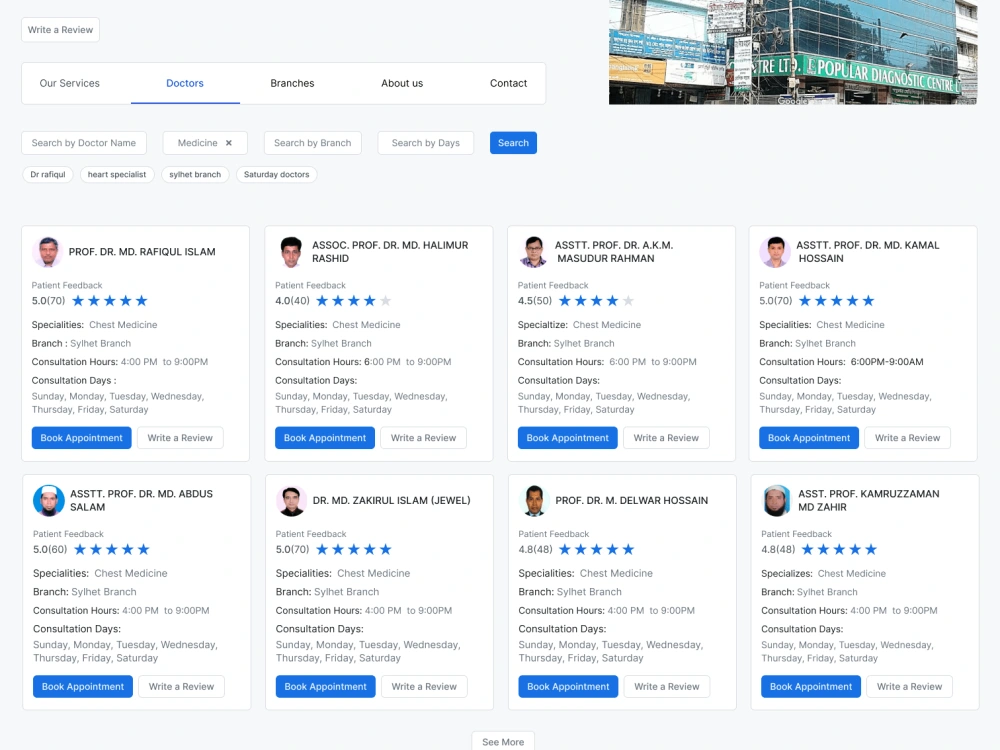Open the Contact tab
Viewport: 1000px width, 750px height.
[x=508, y=83]
